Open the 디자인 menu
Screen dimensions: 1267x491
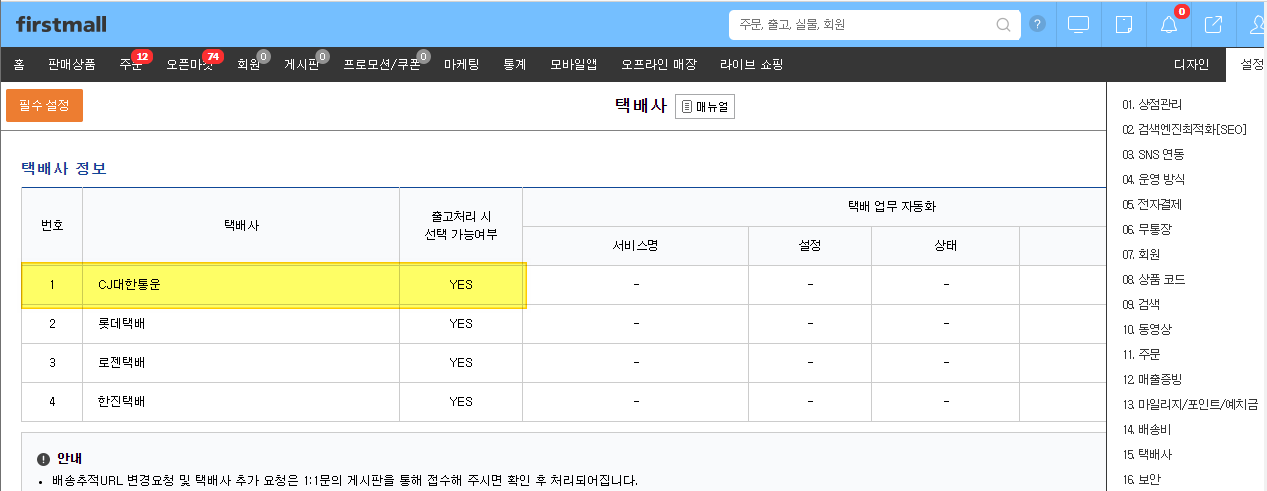pos(1191,65)
